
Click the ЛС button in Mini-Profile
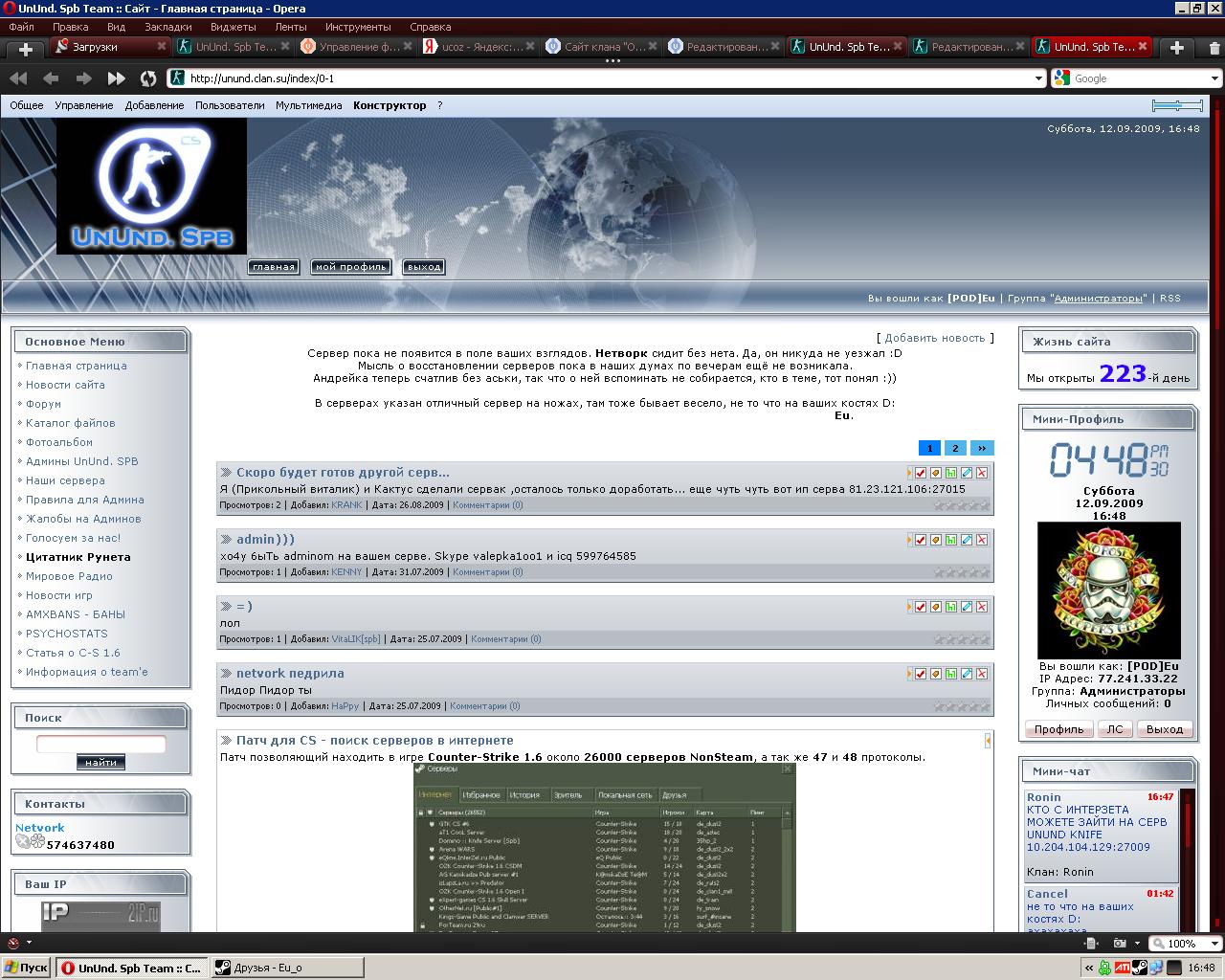pyautogui.click(x=1115, y=729)
